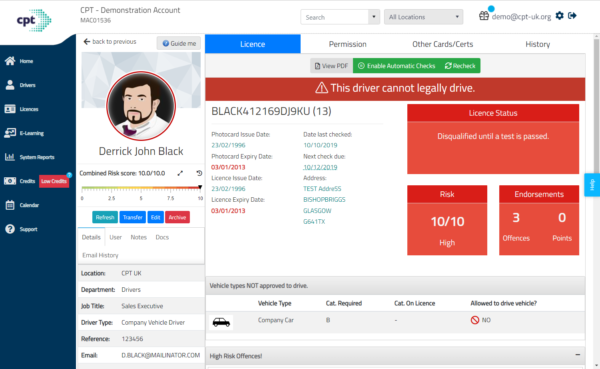Click the Recheck button
Screen dimensions: 600x369
[460, 66]
